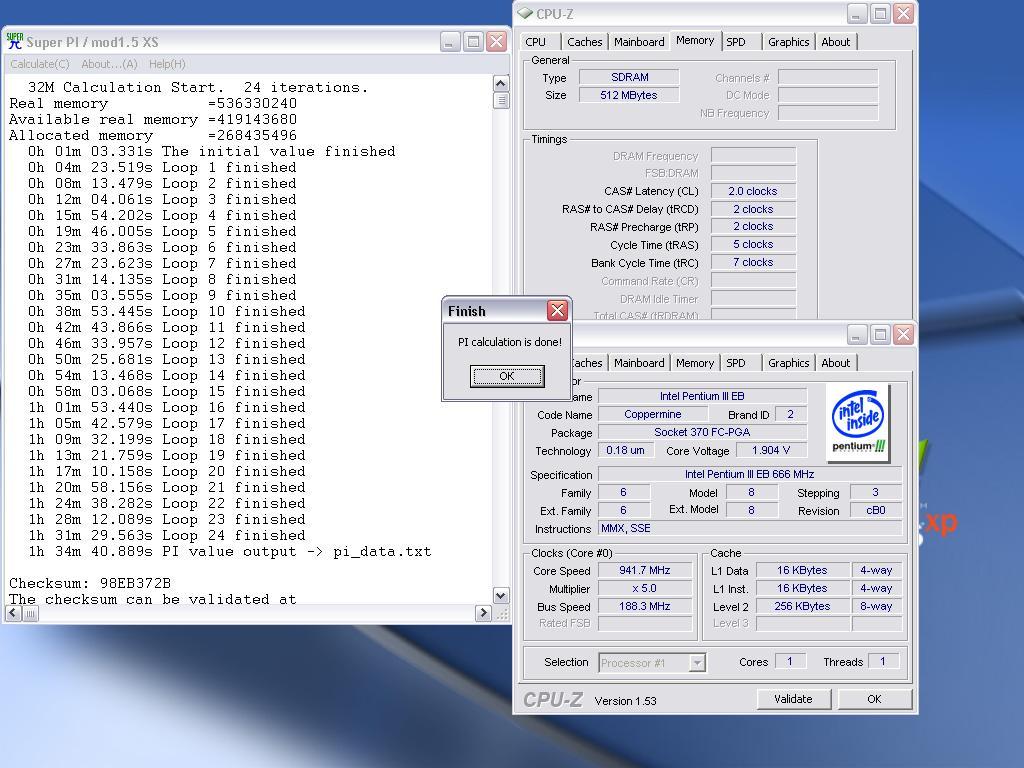Open About tab in upper CPU-Z window
The width and height of the screenshot is (1024, 768).
click(x=835, y=42)
